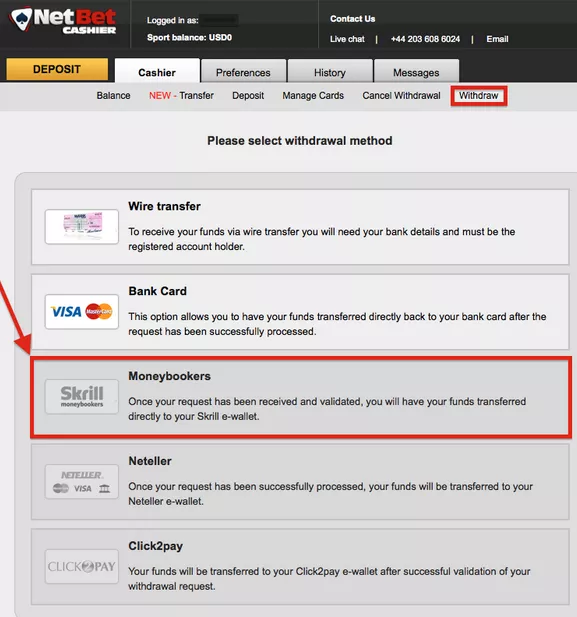The width and height of the screenshot is (577, 617).
Task: Click the 'Logged in as:' label
Action: 172,20
